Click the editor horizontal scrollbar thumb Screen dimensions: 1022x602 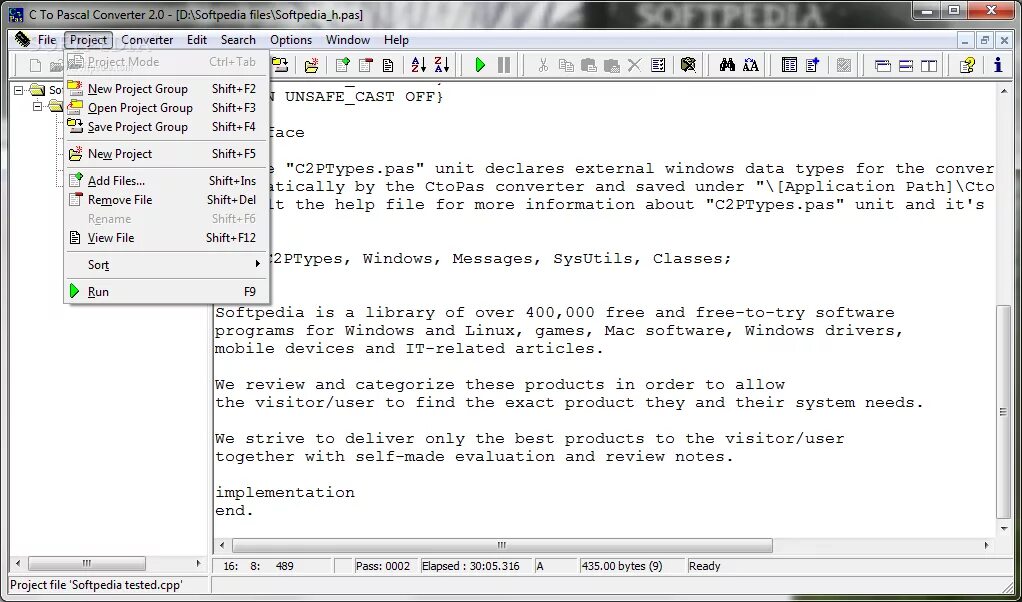pos(502,545)
